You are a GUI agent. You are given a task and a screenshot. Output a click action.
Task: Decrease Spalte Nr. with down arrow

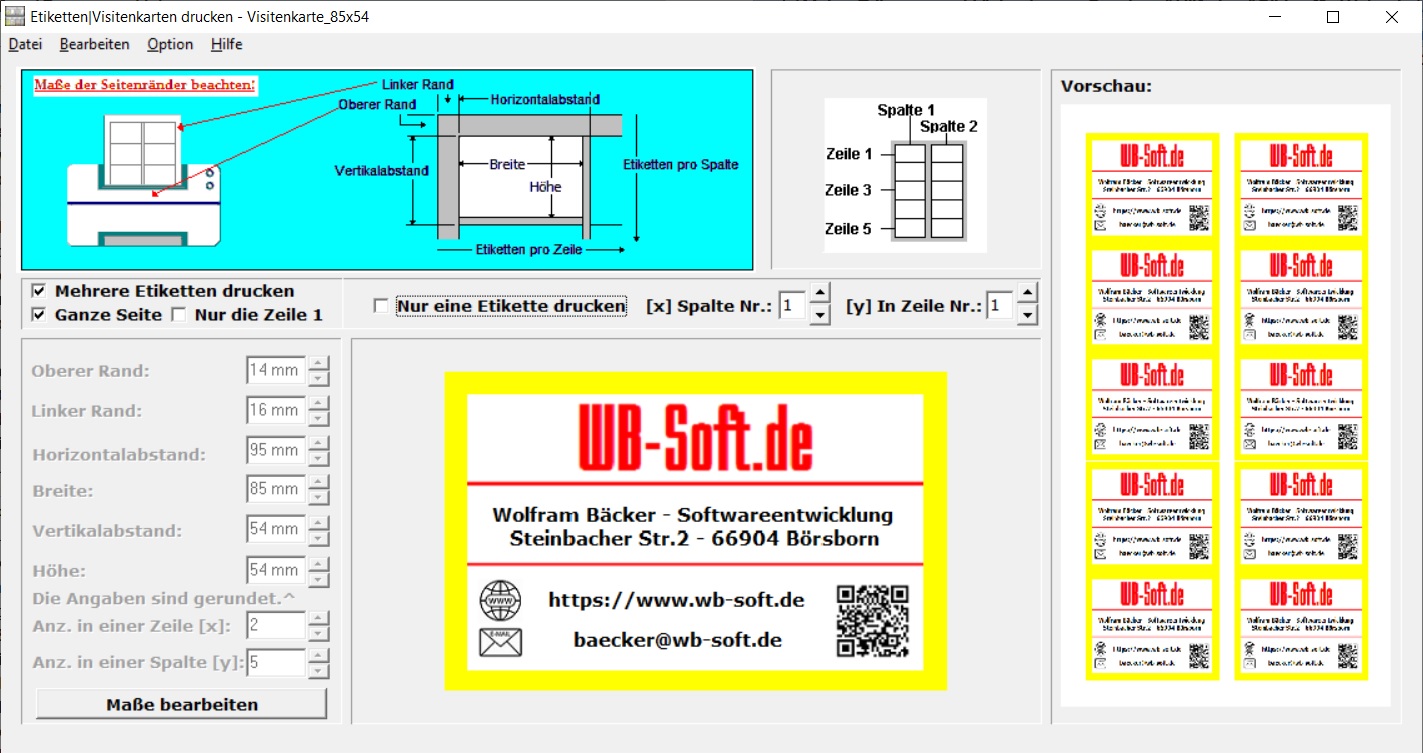819,315
